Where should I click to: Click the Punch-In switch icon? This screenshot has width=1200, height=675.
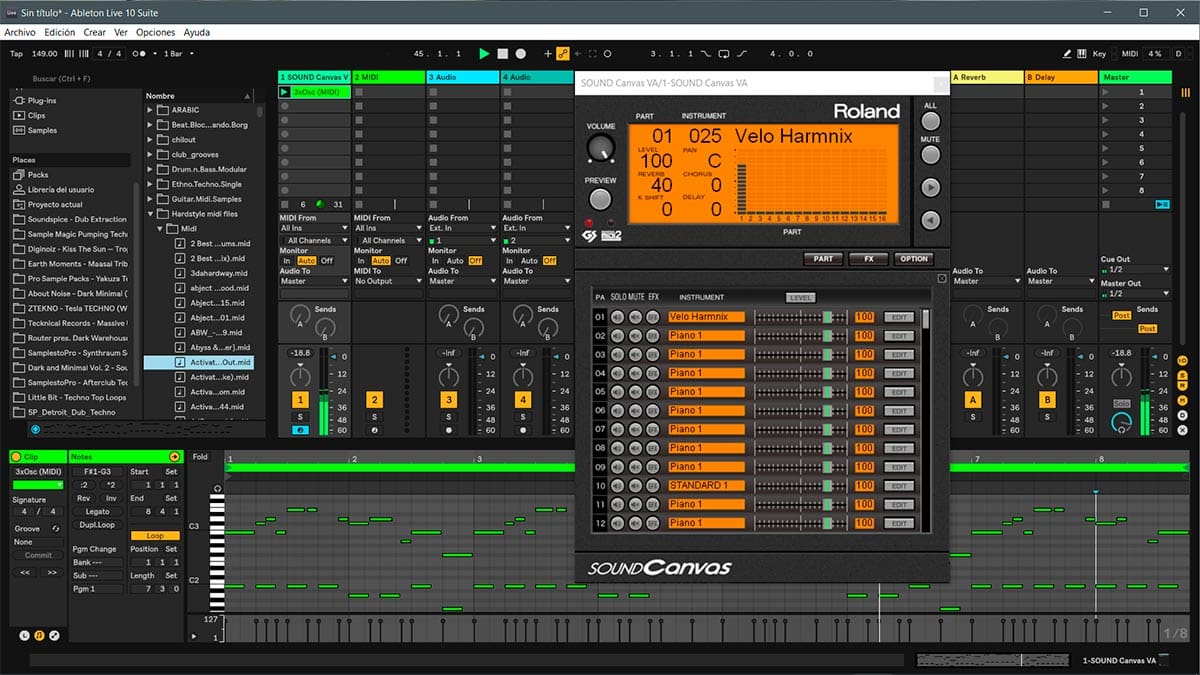coord(707,53)
